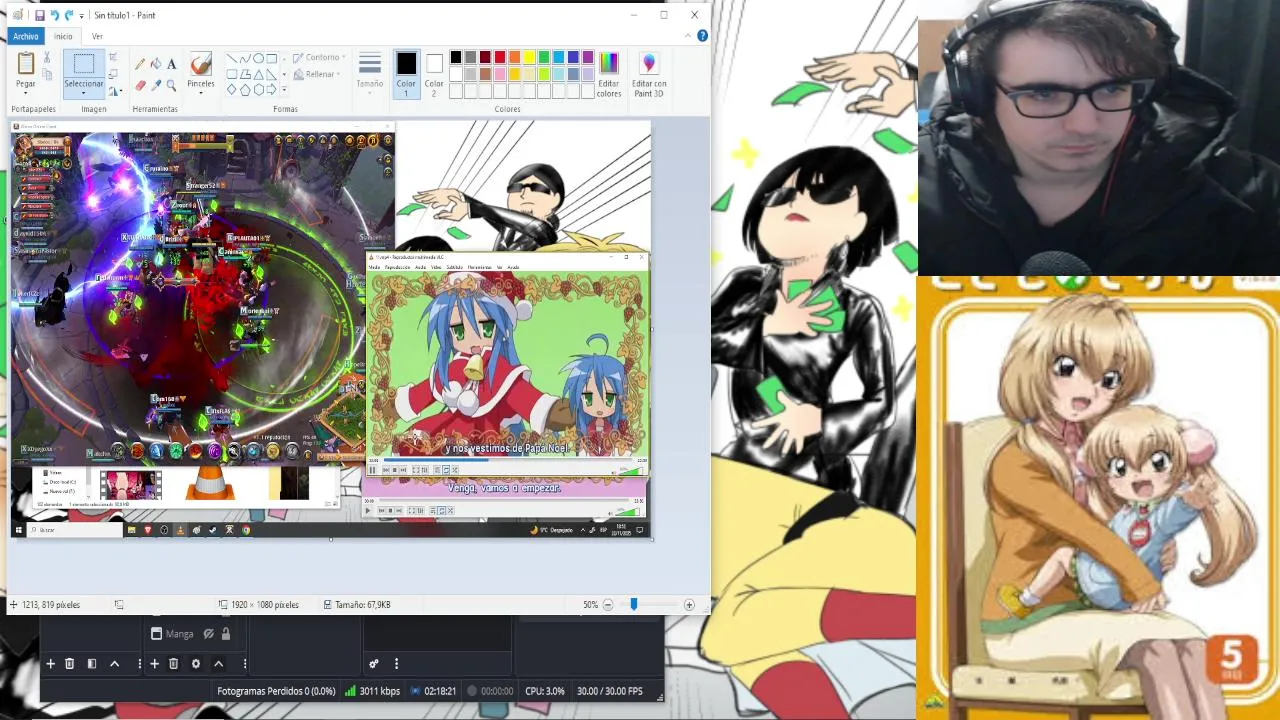The height and width of the screenshot is (720, 1280).
Task: Click Editar con Paint 3D button
Action: point(649,74)
